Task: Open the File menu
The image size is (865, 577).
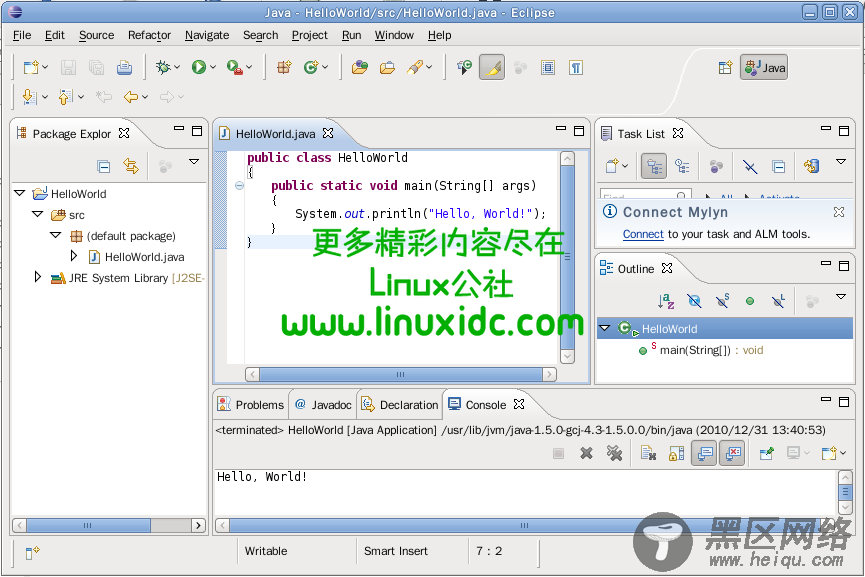Action: [22, 35]
